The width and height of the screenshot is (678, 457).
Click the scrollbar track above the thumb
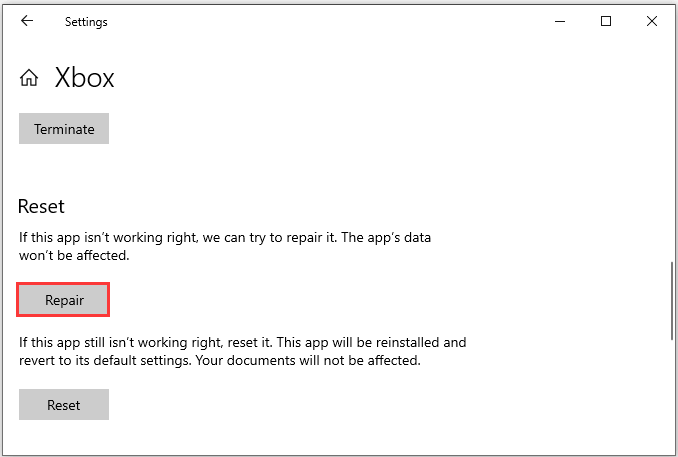point(672,151)
